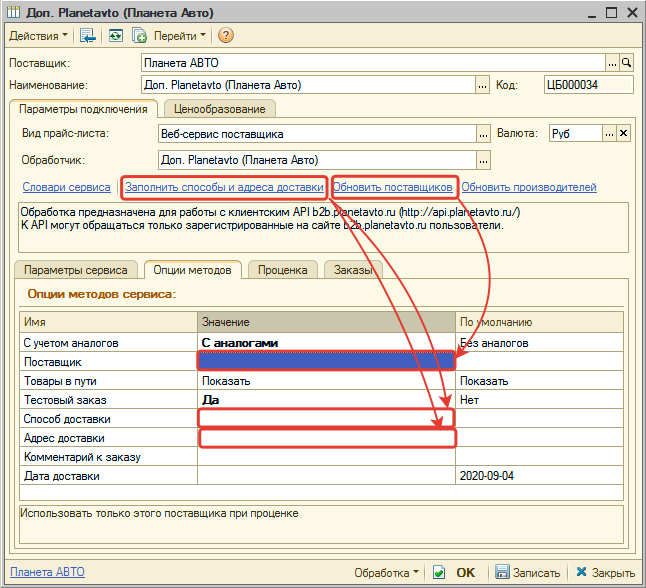The height and width of the screenshot is (588, 646).
Task: Click the Комментарий к заказу value cell
Action: pos(326,457)
